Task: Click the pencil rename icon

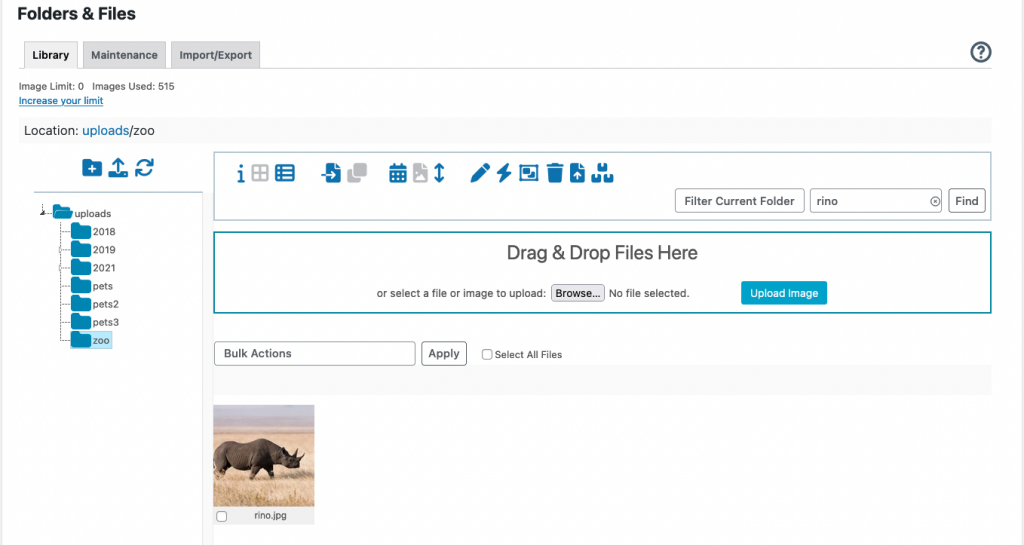Action: pyautogui.click(x=480, y=173)
